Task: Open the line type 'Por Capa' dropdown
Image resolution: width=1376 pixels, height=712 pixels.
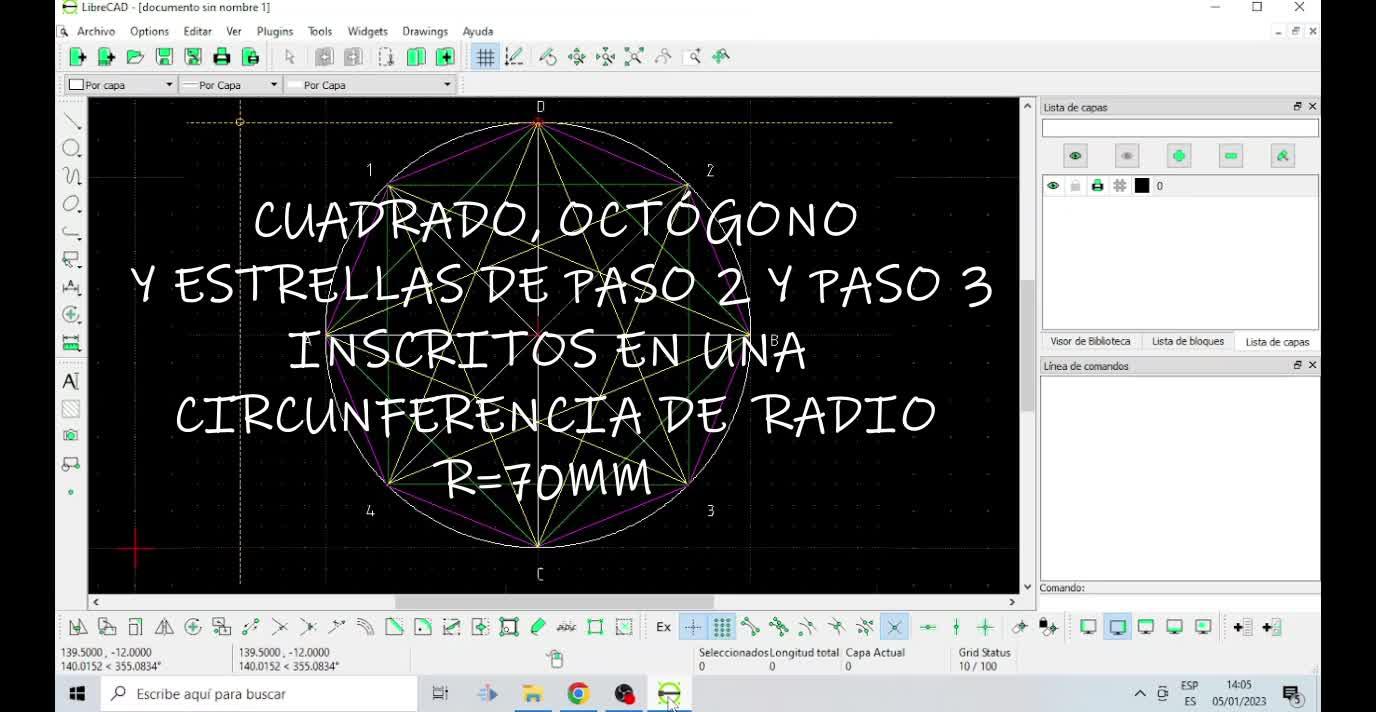Action: pyautogui.click(x=369, y=85)
